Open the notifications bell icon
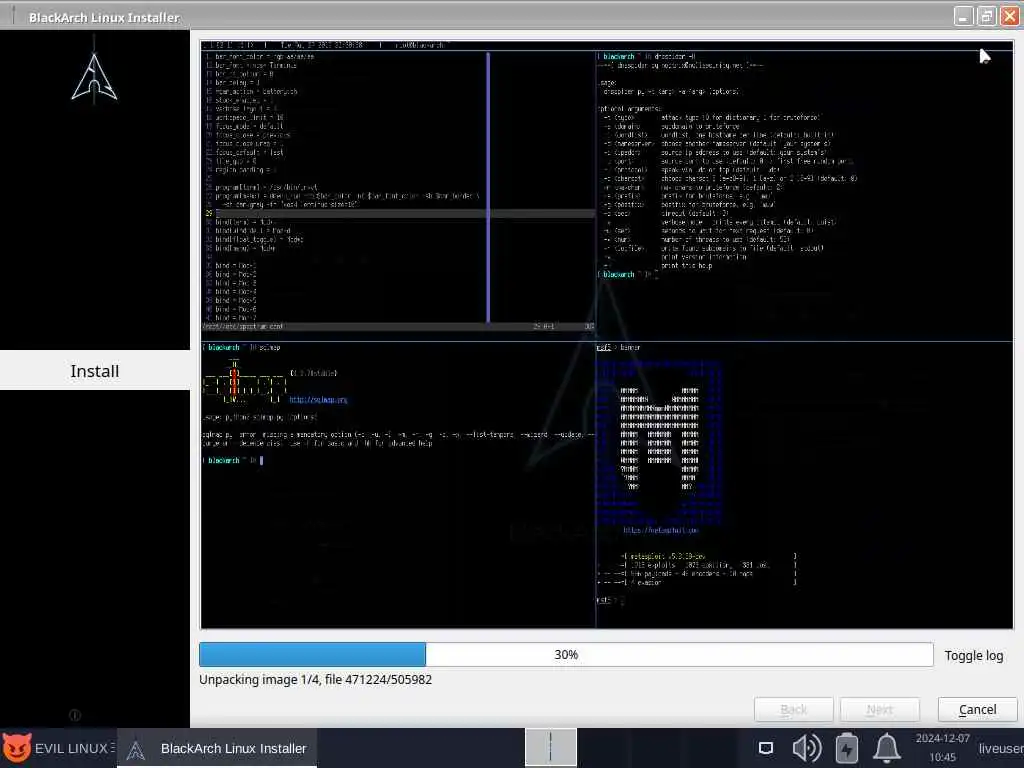The width and height of the screenshot is (1024, 768). 887,748
